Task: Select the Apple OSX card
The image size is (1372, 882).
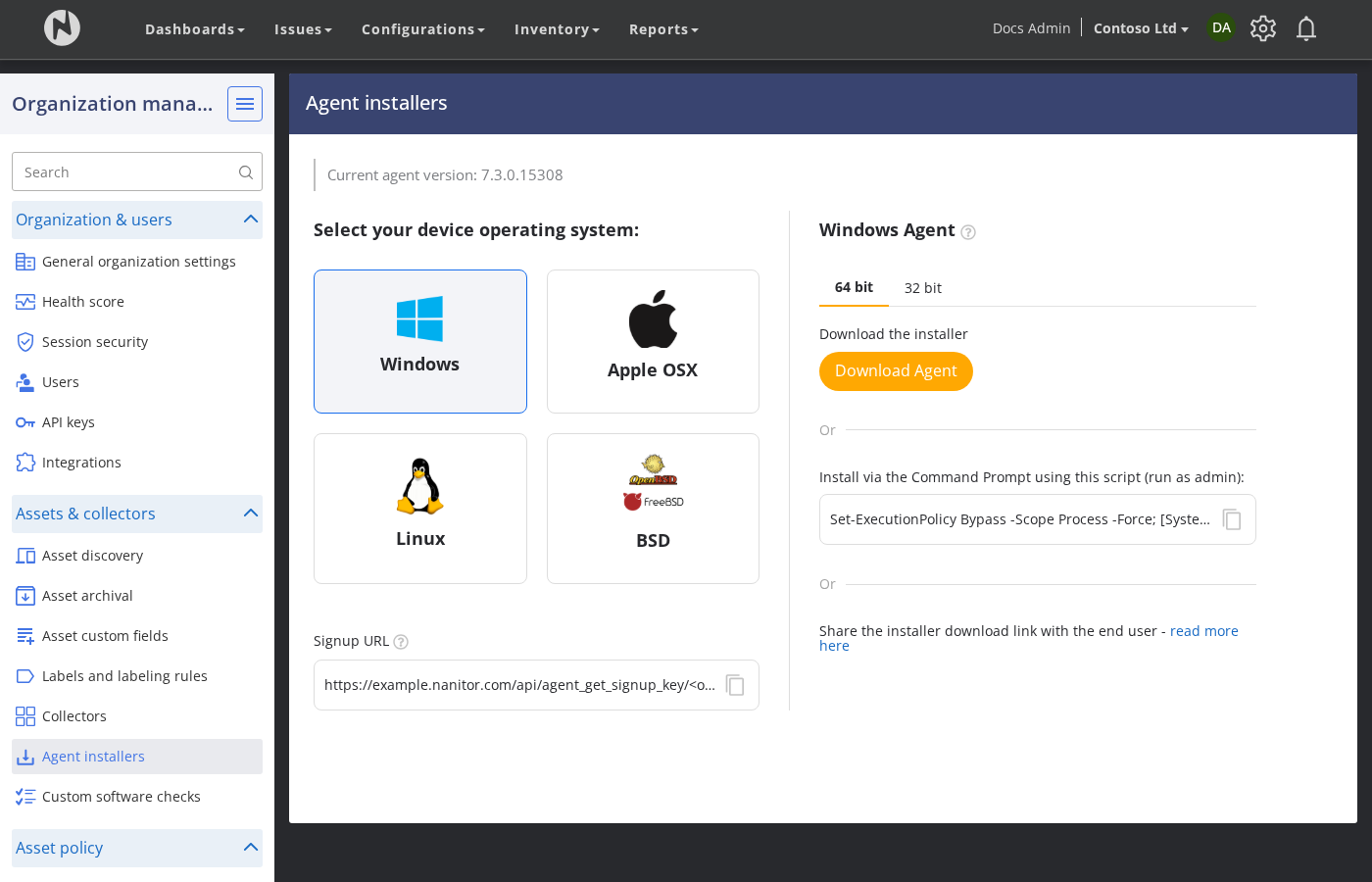Action: pyautogui.click(x=653, y=341)
